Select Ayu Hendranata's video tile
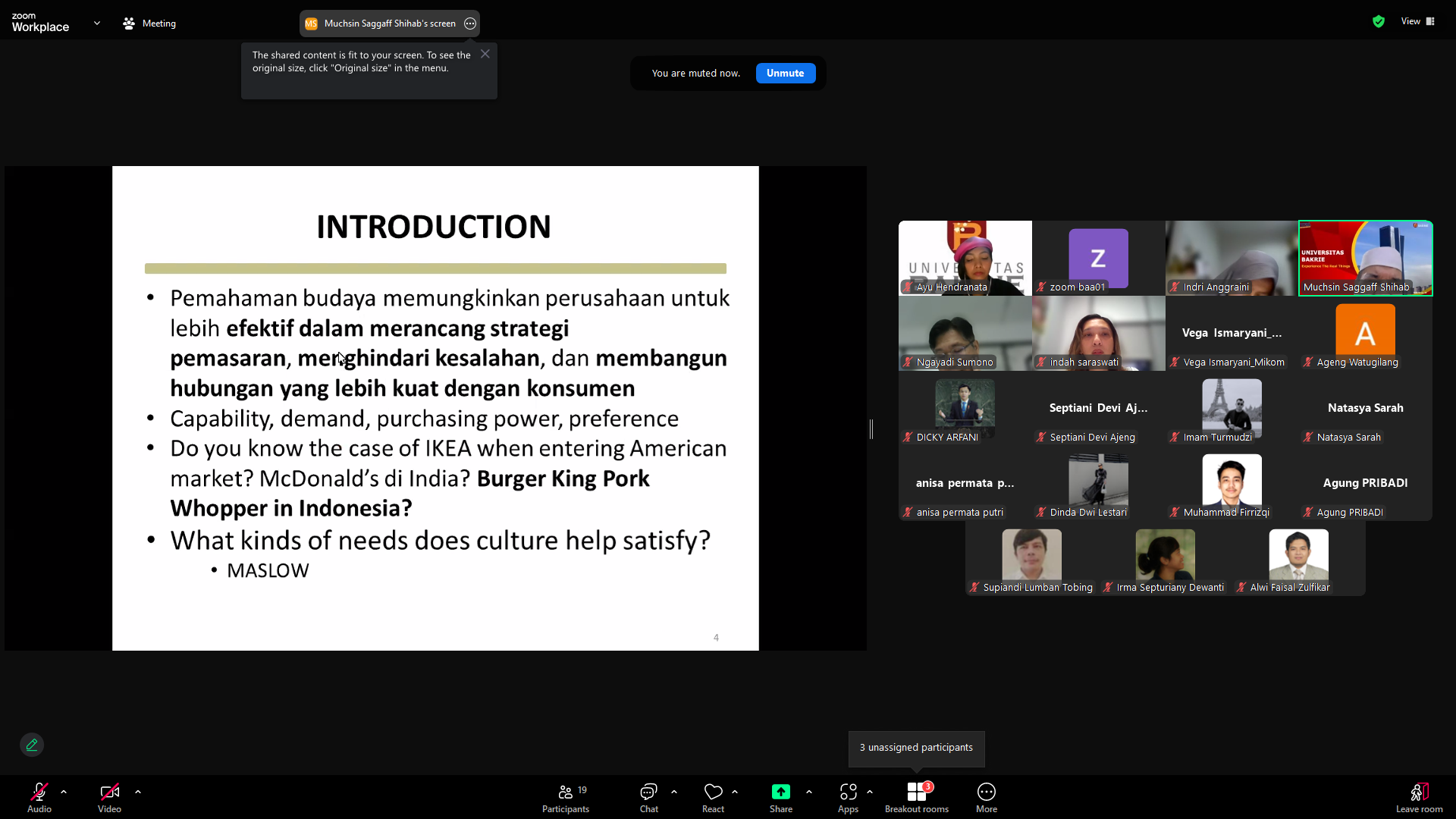This screenshot has width=1456, height=819. coord(965,258)
